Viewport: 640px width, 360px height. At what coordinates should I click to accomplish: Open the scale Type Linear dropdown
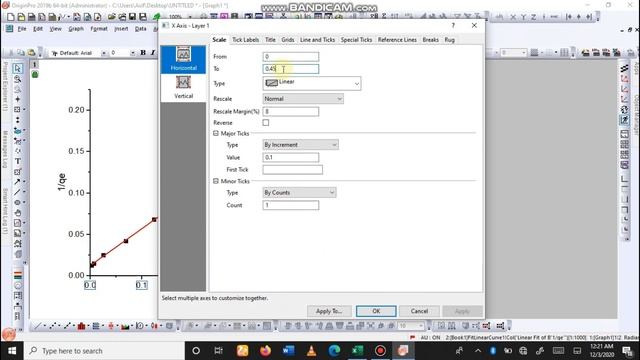tap(312, 83)
